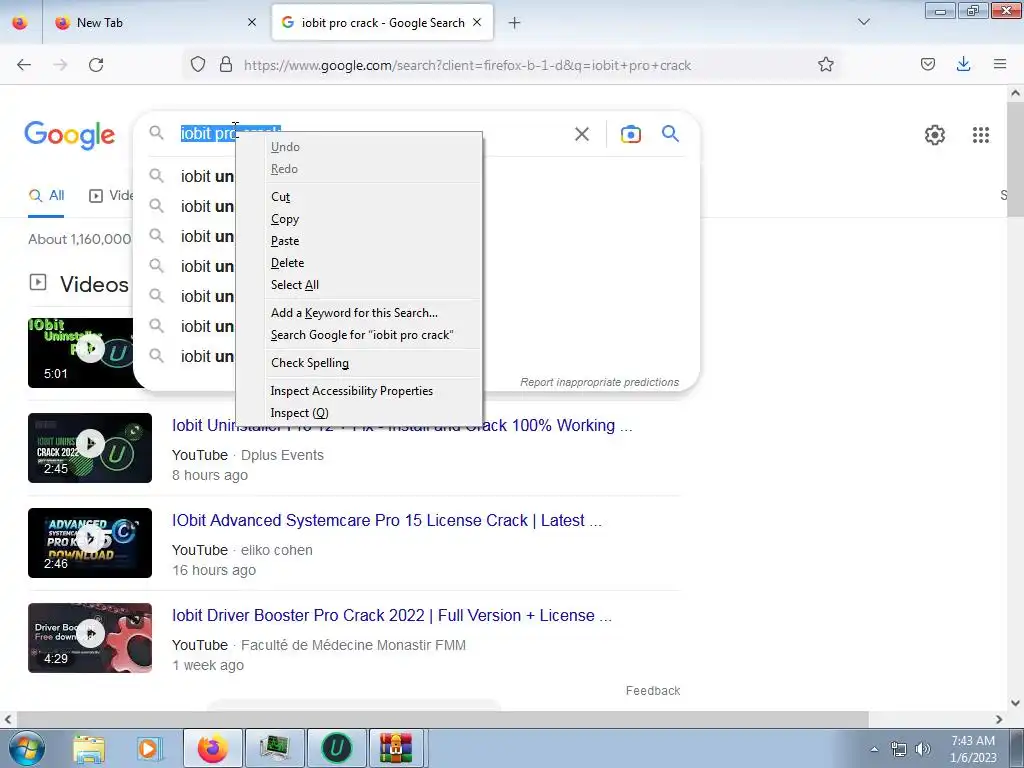This screenshot has height=768, width=1024.
Task: Search by image camera icon
Action: [630, 134]
